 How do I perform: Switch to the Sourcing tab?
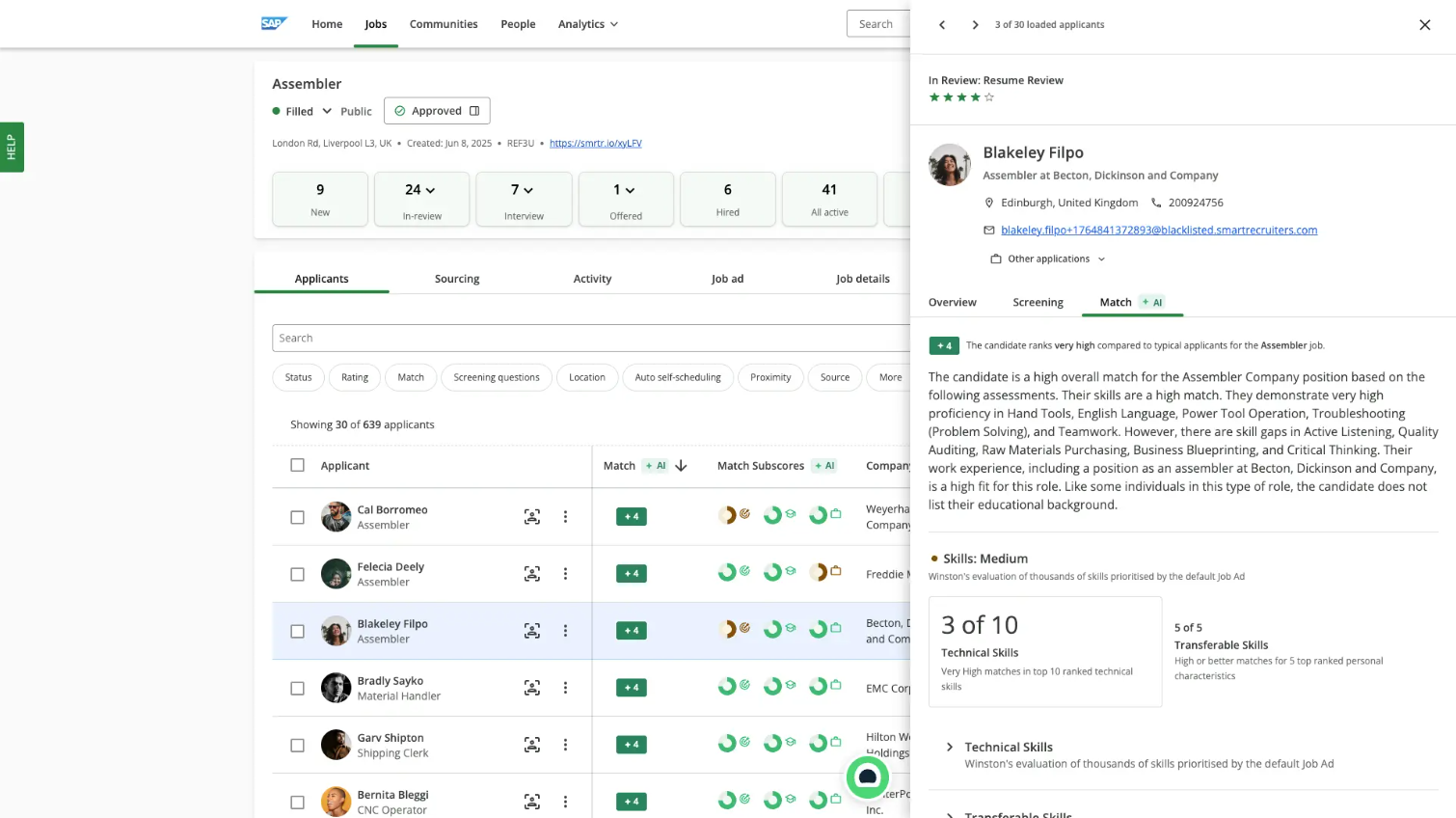457,279
